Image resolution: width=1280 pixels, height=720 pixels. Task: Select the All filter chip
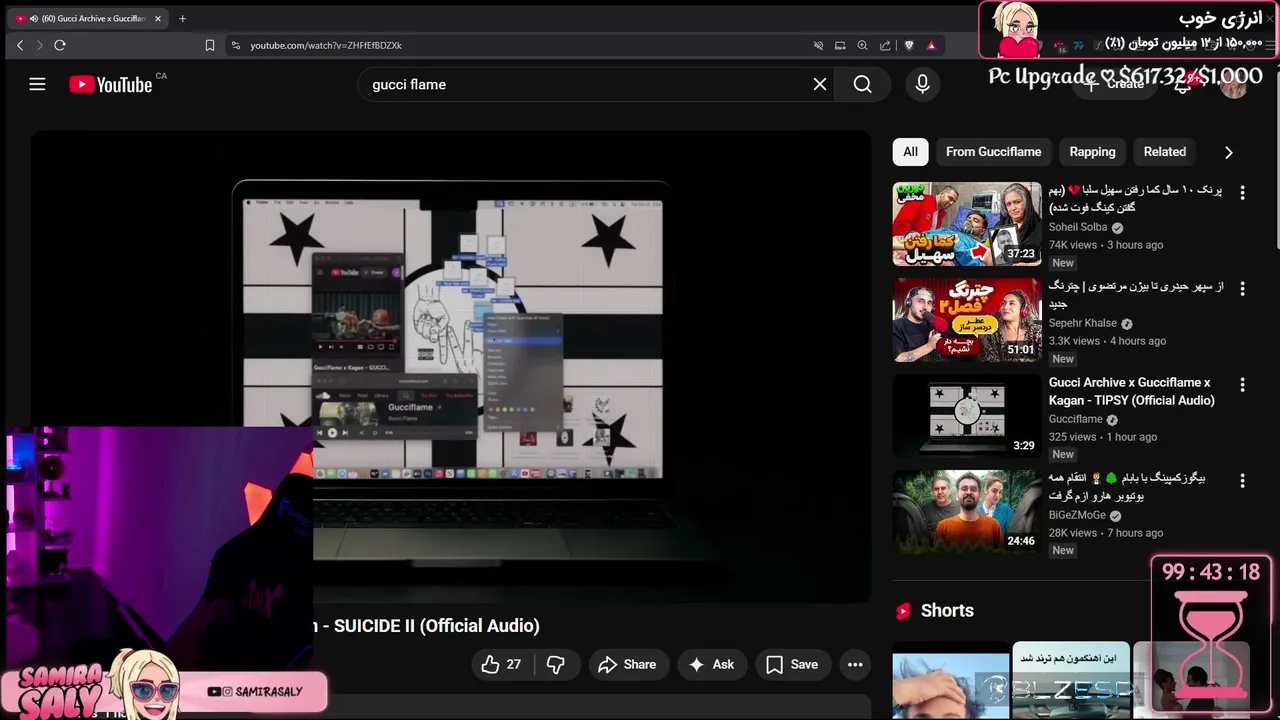910,152
